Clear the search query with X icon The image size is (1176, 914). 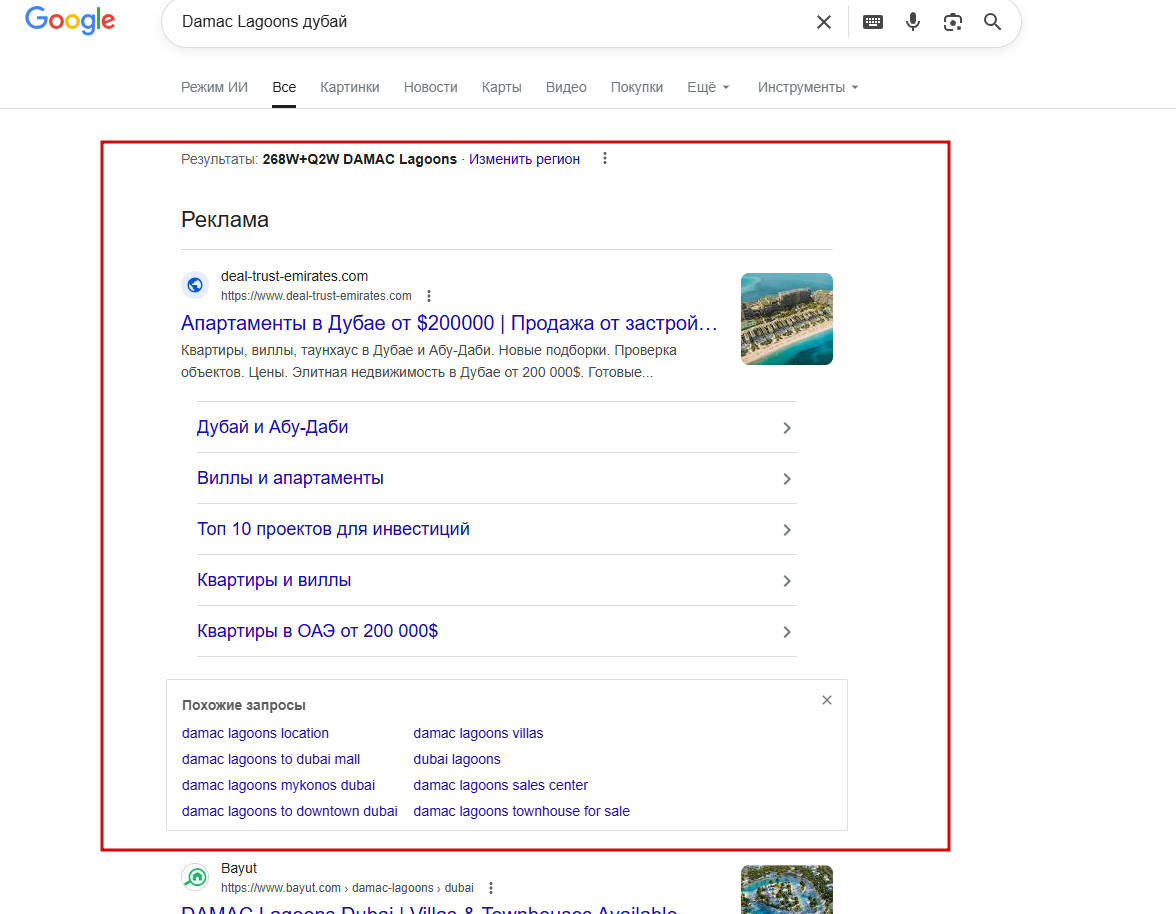pos(824,22)
